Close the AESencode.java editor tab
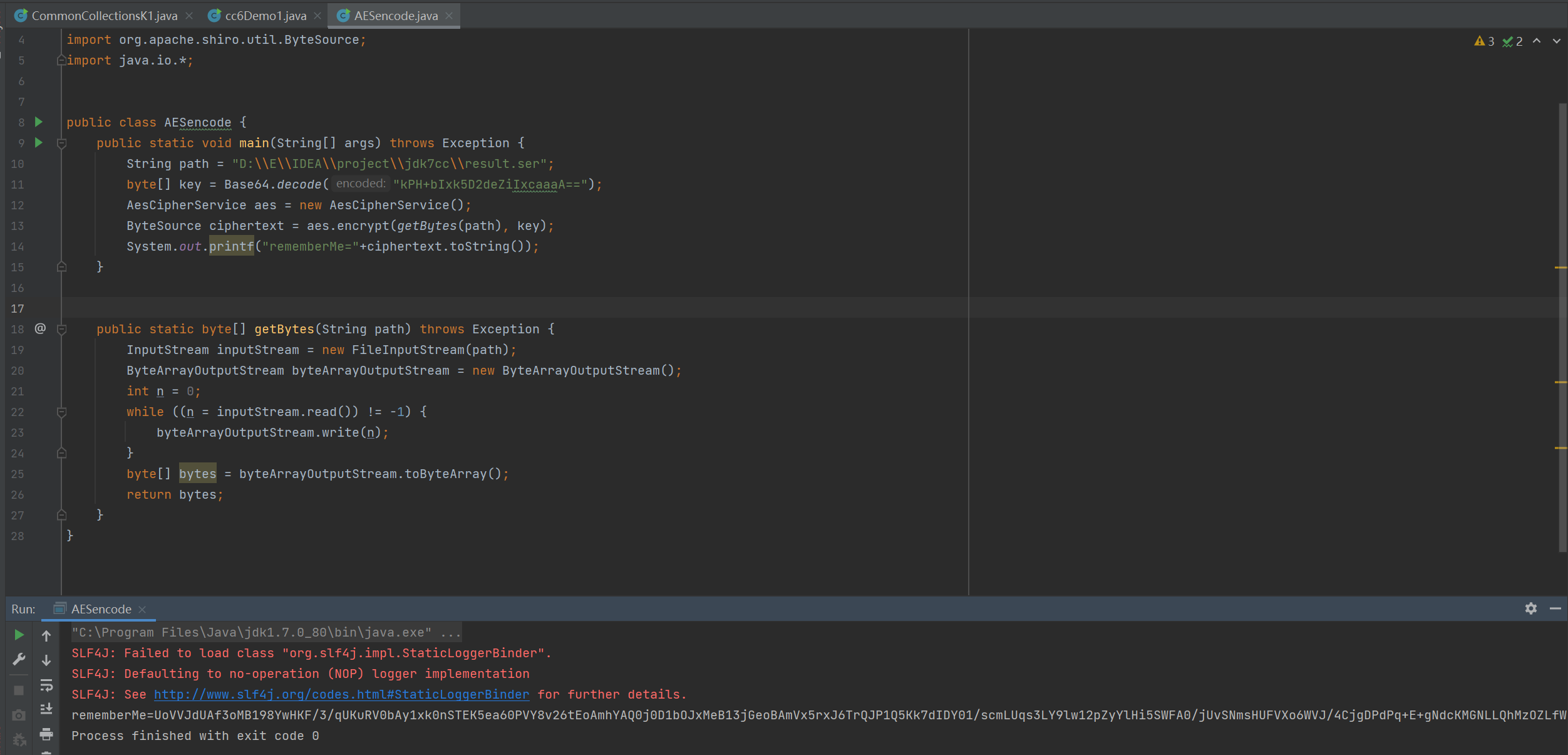1568x755 pixels. pos(449,16)
